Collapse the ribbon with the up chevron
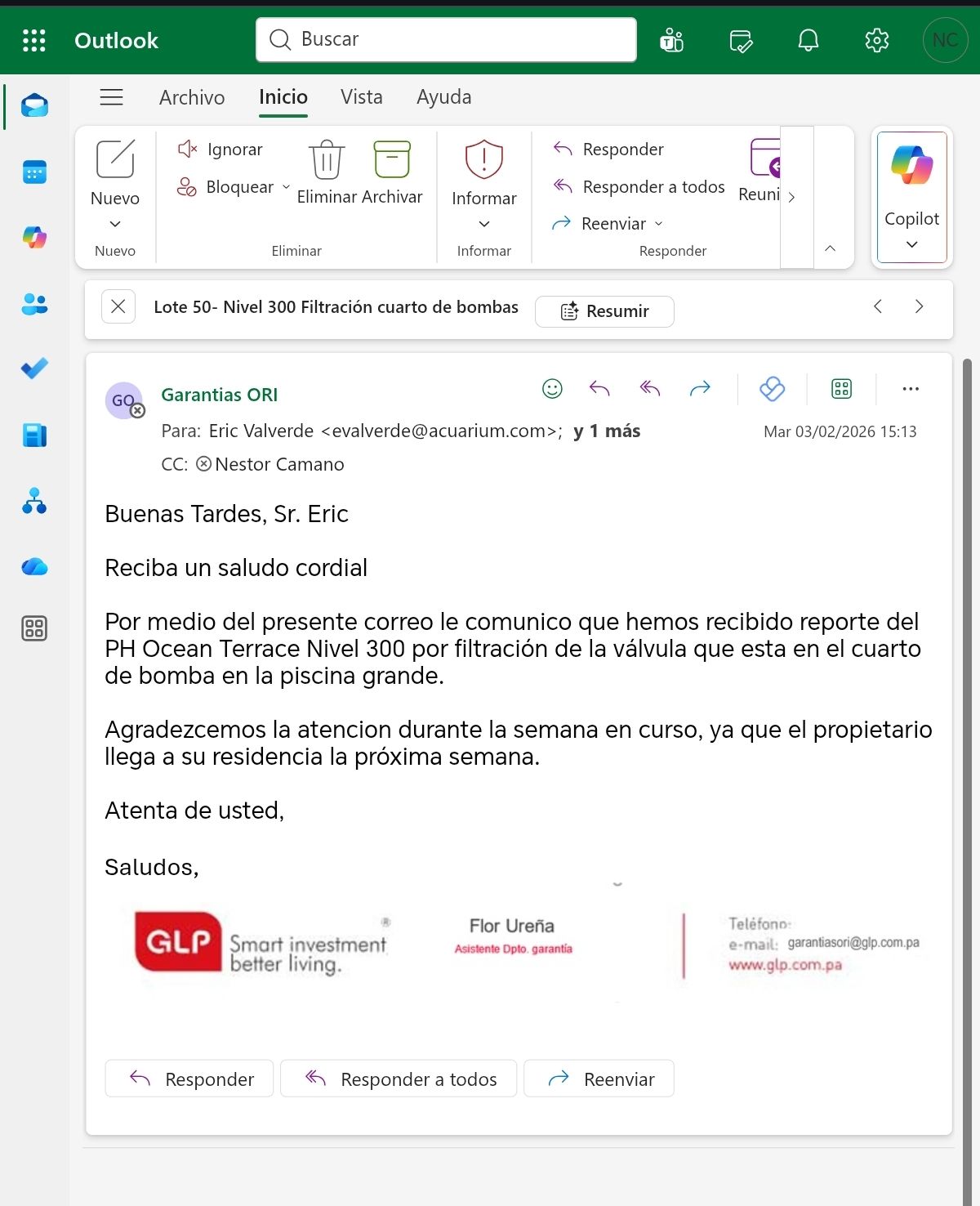 (830, 248)
